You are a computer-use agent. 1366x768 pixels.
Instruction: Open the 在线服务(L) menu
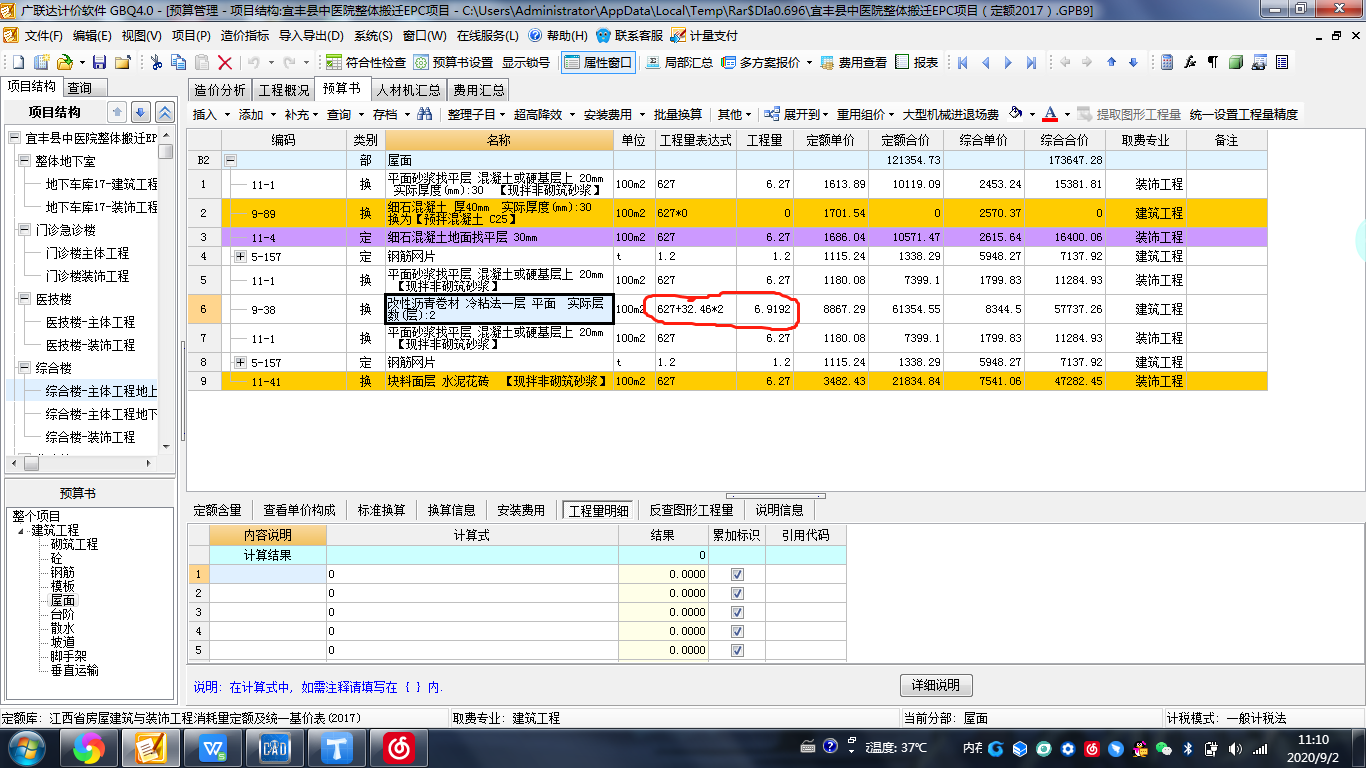(x=488, y=35)
